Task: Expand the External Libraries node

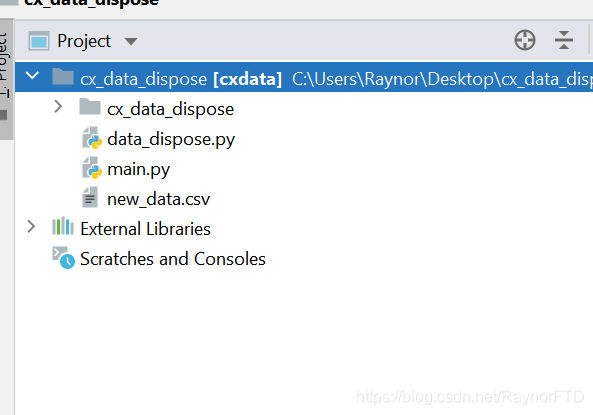Action: click(31, 227)
